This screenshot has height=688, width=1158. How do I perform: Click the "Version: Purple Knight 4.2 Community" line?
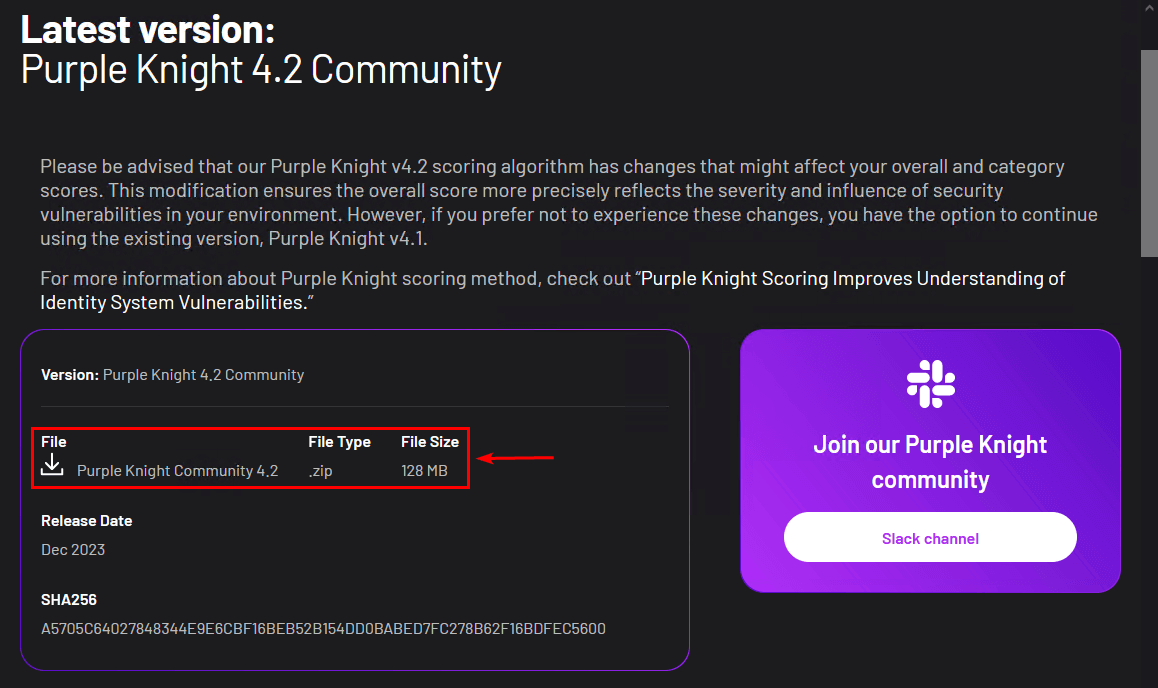(x=172, y=375)
